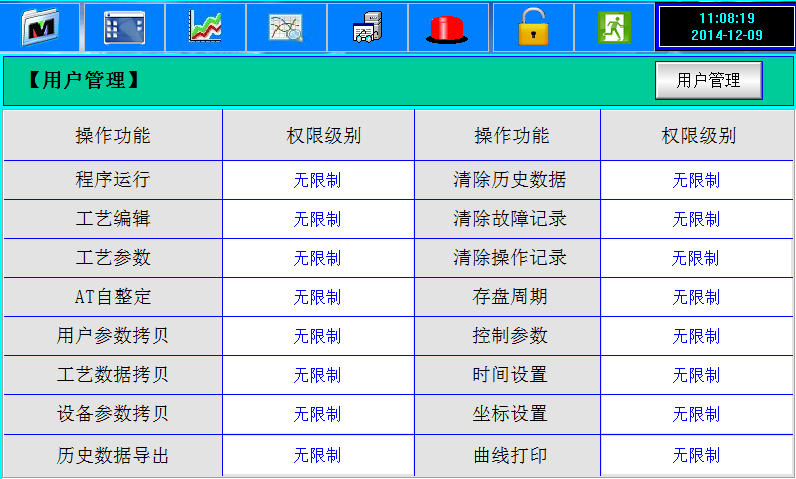Click the 用户管理 button
Image resolution: width=796 pixels, height=479 pixels.
coord(709,80)
